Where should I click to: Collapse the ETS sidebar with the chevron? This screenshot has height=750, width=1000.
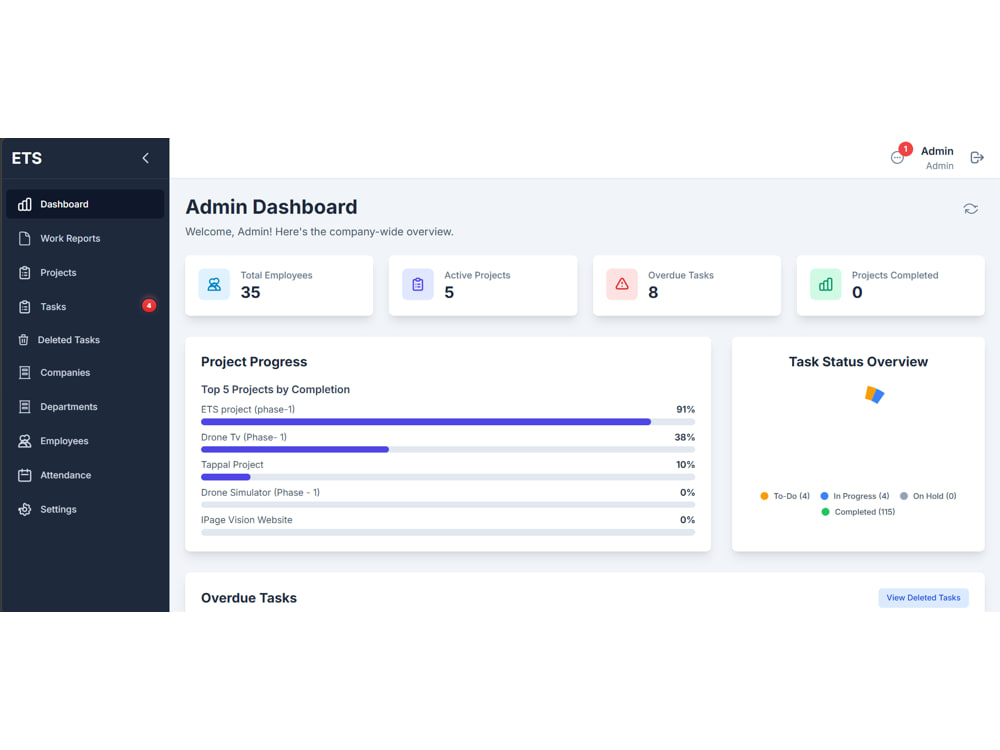pyautogui.click(x=145, y=158)
